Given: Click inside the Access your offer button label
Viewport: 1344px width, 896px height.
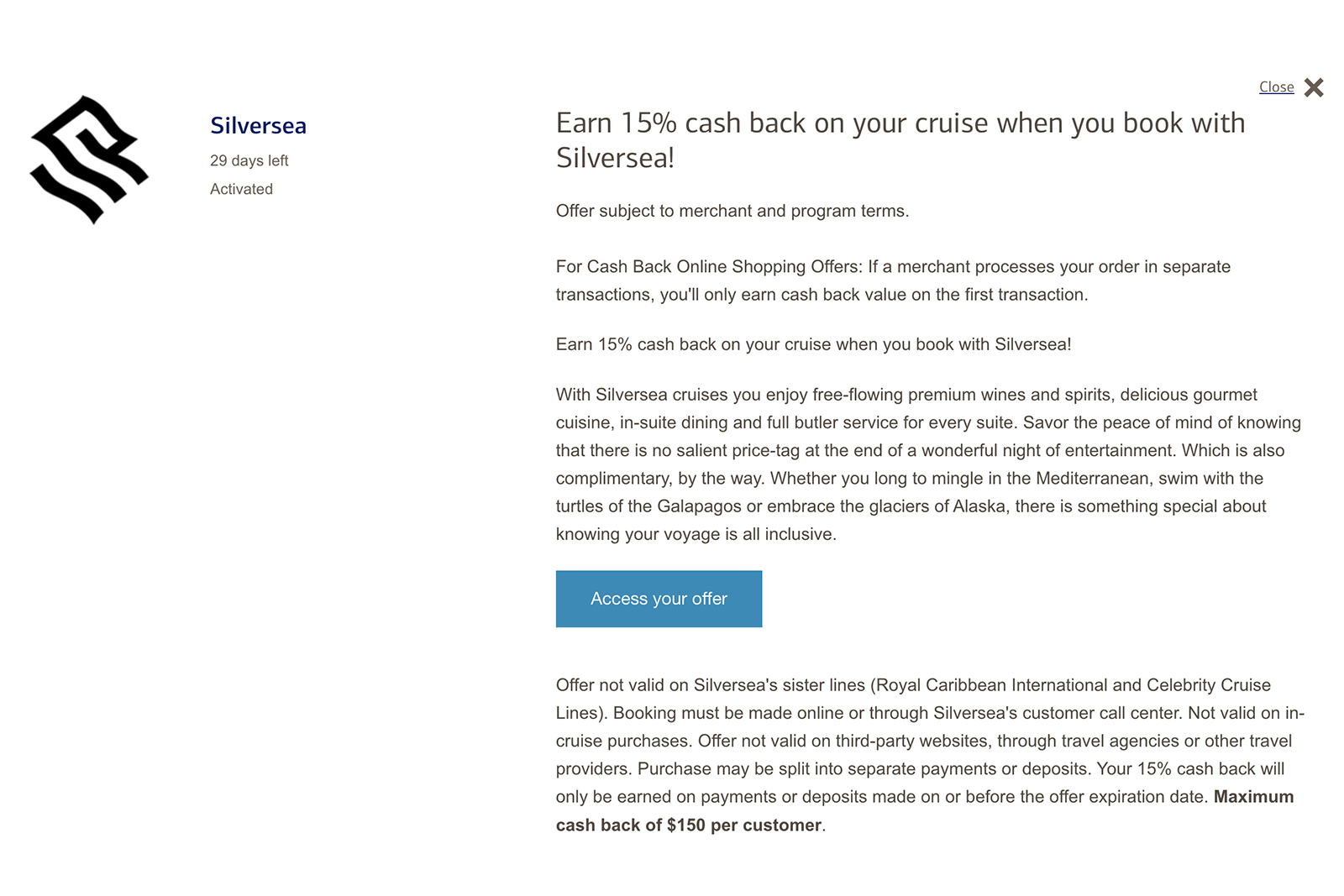Looking at the screenshot, I should [x=659, y=598].
